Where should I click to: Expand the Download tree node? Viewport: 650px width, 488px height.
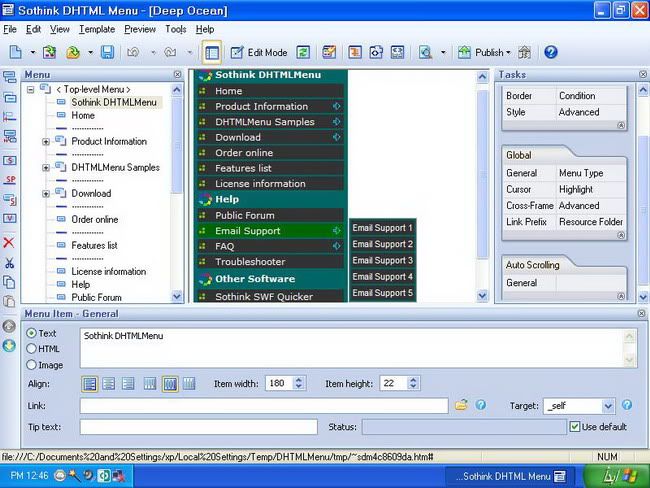pyautogui.click(x=46, y=194)
